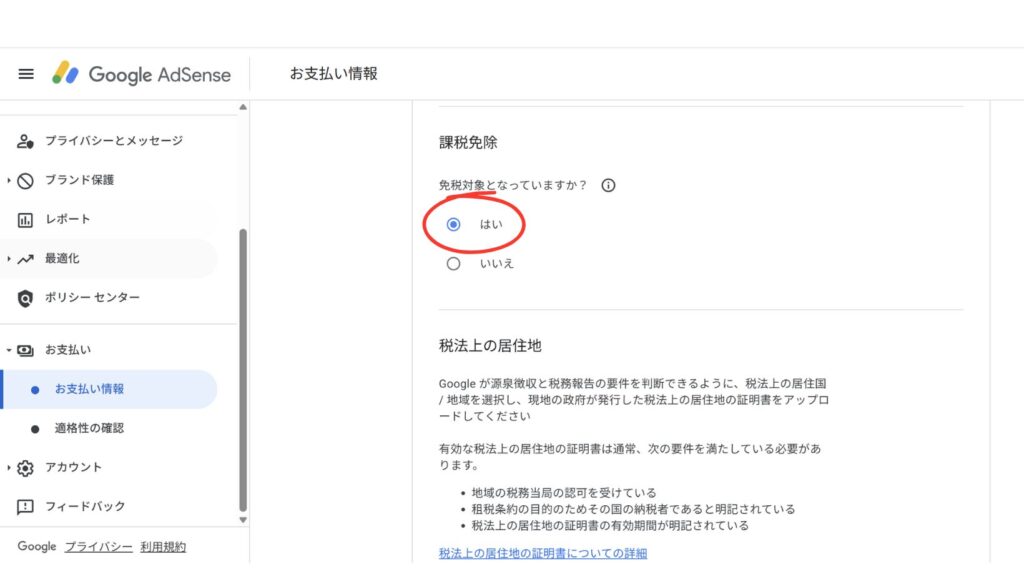This screenshot has width=1024, height=577.
Task: Click the フィードバック speech bubble icon
Action: 25,507
